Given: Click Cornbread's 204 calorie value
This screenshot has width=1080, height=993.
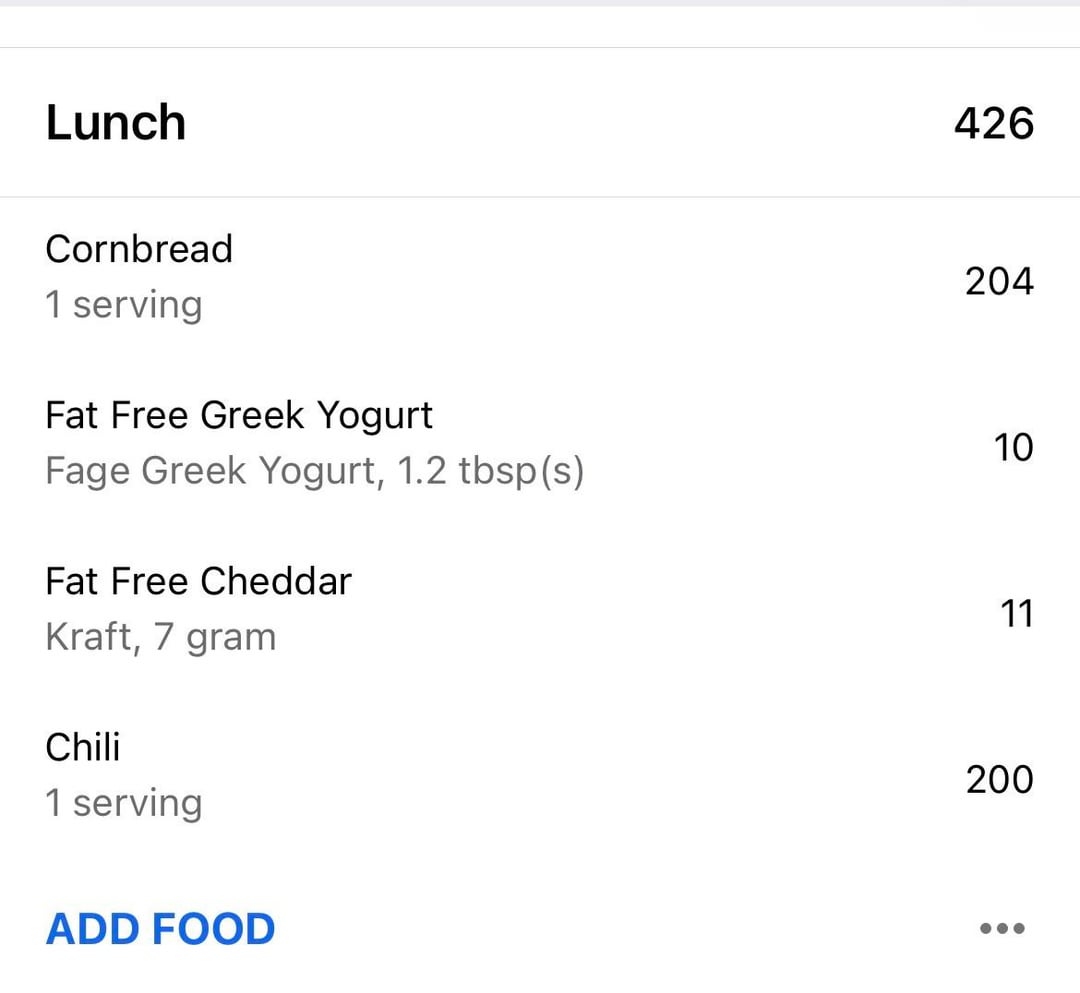Looking at the screenshot, I should click(x=999, y=282).
